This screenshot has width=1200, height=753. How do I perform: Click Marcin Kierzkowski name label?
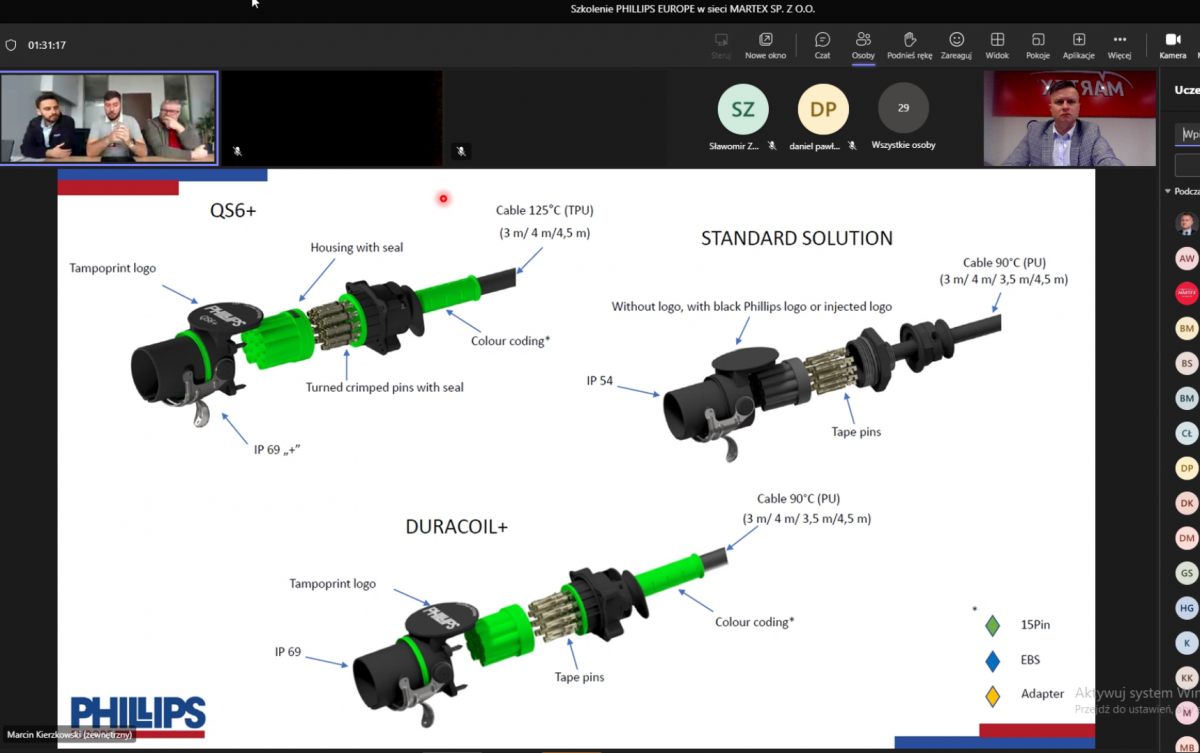tap(69, 735)
